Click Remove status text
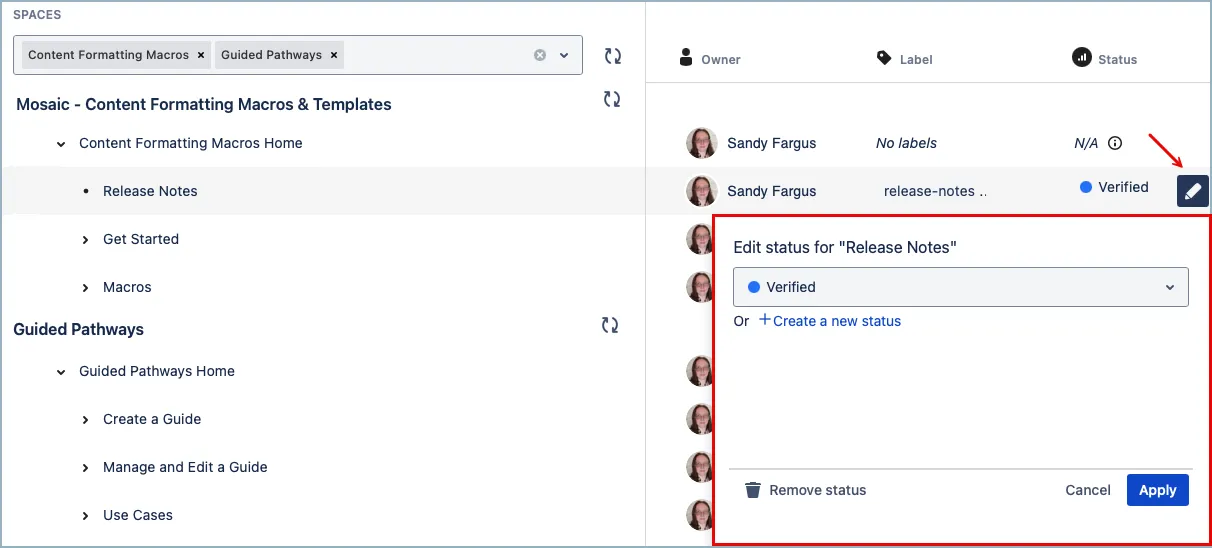Screen dimensions: 1212x548 click(818, 490)
